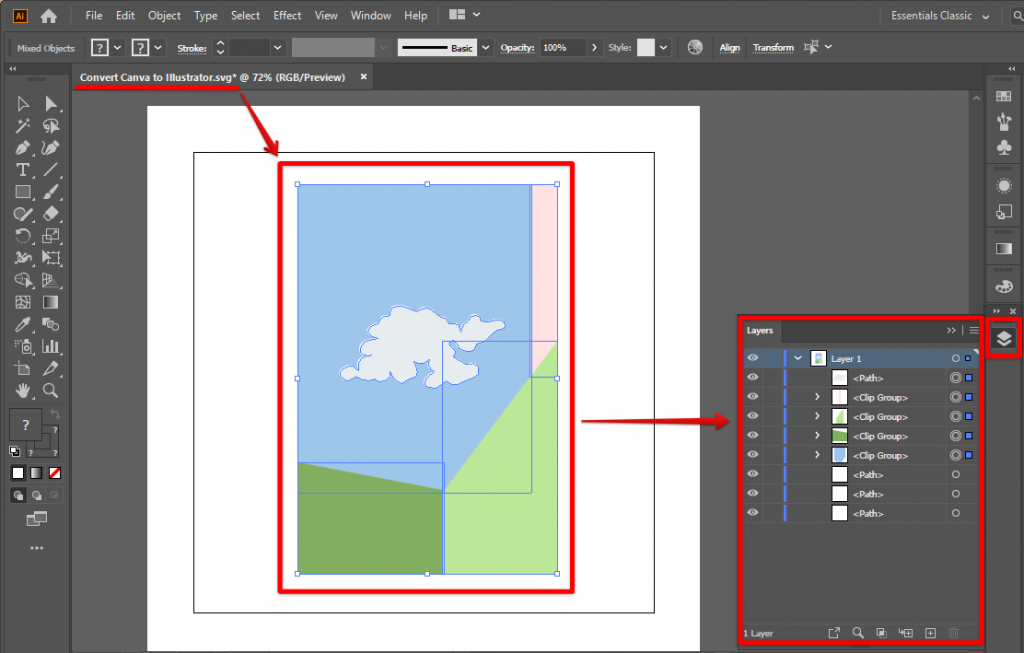1024x653 pixels.
Task: Toggle visibility of the bottom Path sublayer
Action: click(x=753, y=513)
